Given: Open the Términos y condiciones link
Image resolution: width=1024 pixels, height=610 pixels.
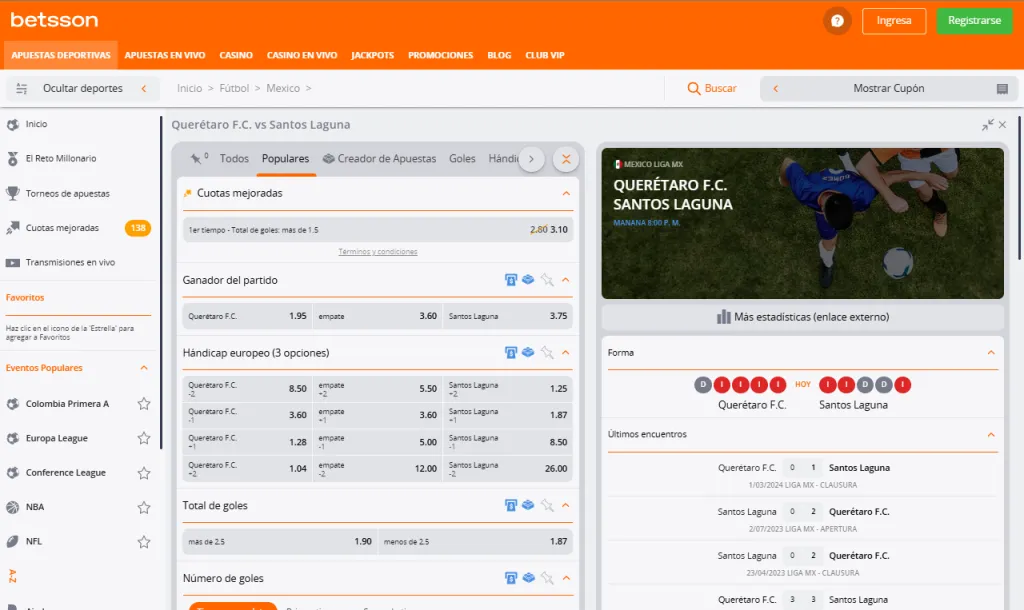Looking at the screenshot, I should pos(378,252).
